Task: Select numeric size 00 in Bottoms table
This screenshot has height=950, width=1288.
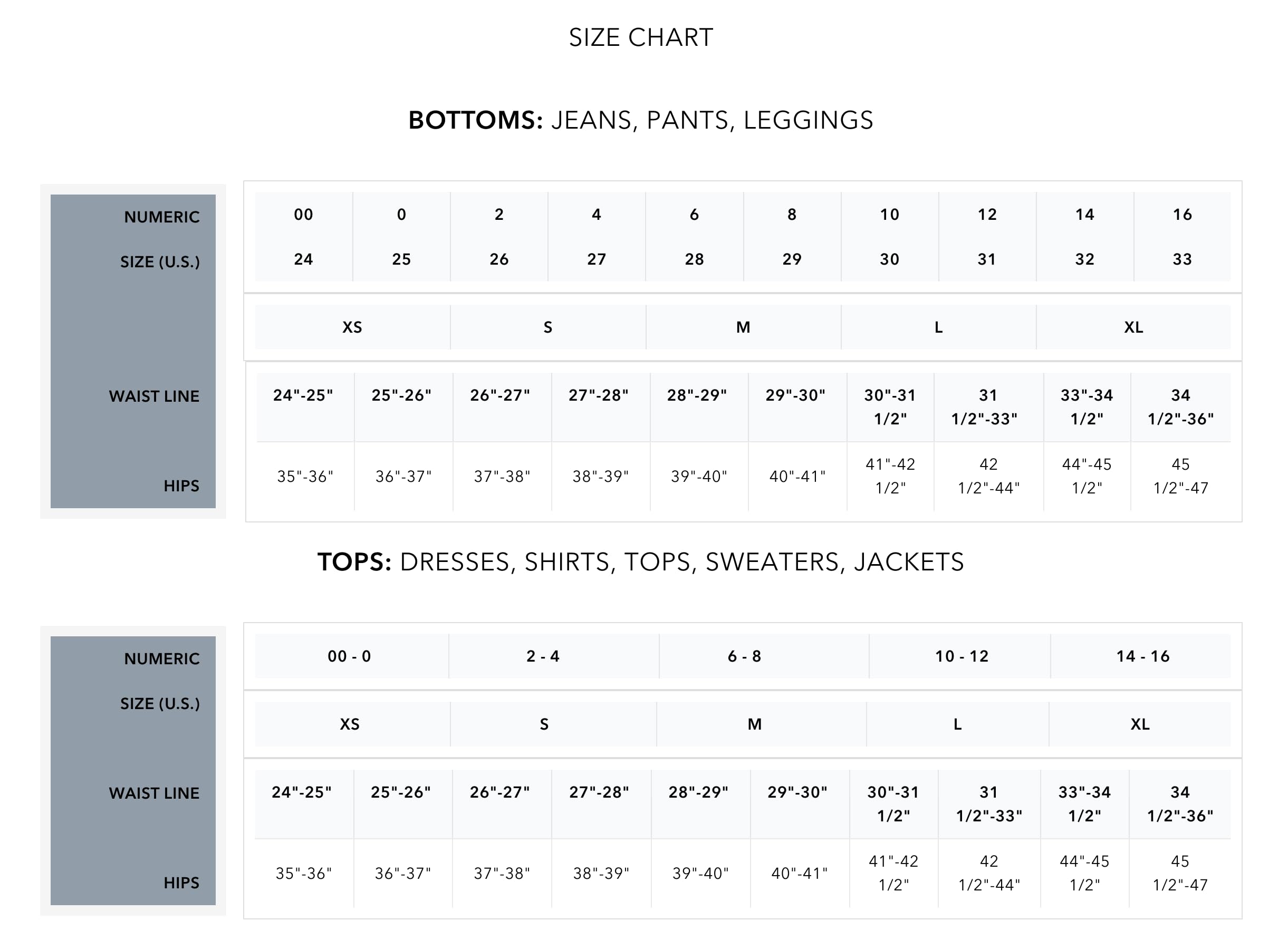Action: [x=303, y=215]
